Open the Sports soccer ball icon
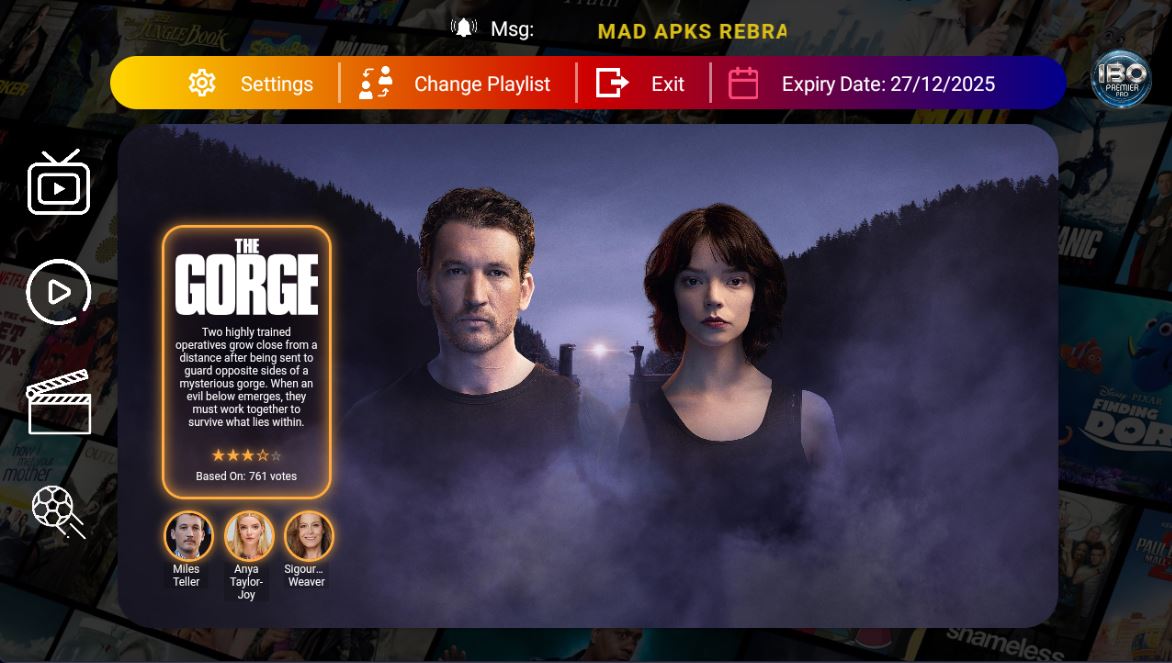Image resolution: width=1172 pixels, height=663 pixels. pyautogui.click(x=58, y=512)
